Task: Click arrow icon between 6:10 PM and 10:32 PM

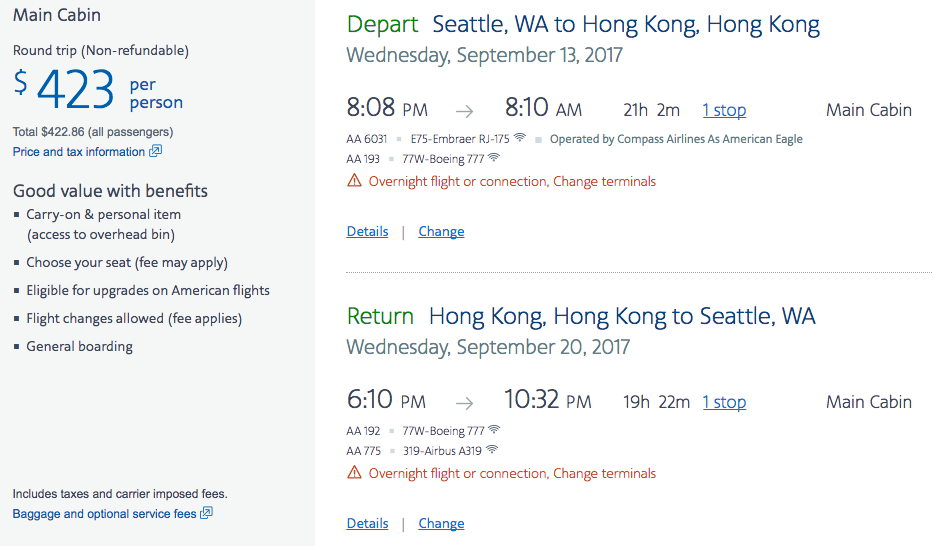Action: tap(464, 403)
